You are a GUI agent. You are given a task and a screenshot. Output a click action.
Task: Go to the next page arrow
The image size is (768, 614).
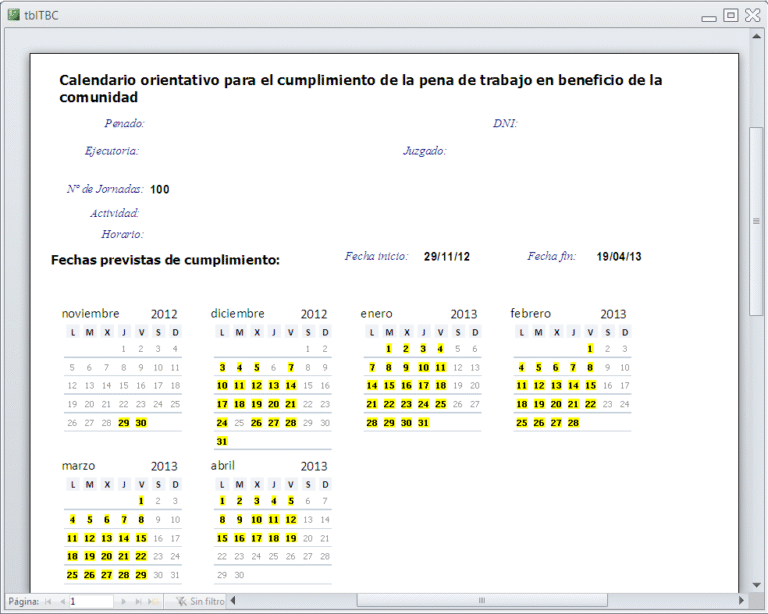[123, 601]
